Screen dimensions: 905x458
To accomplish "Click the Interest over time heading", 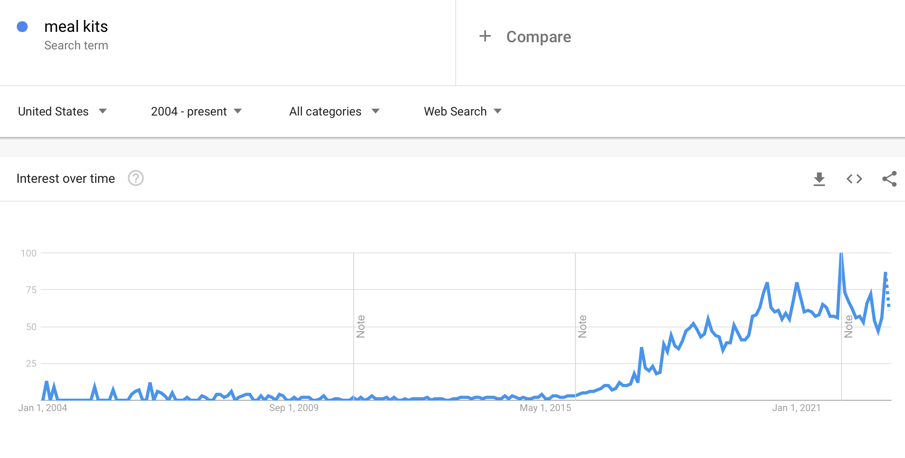I will click(x=65, y=179).
